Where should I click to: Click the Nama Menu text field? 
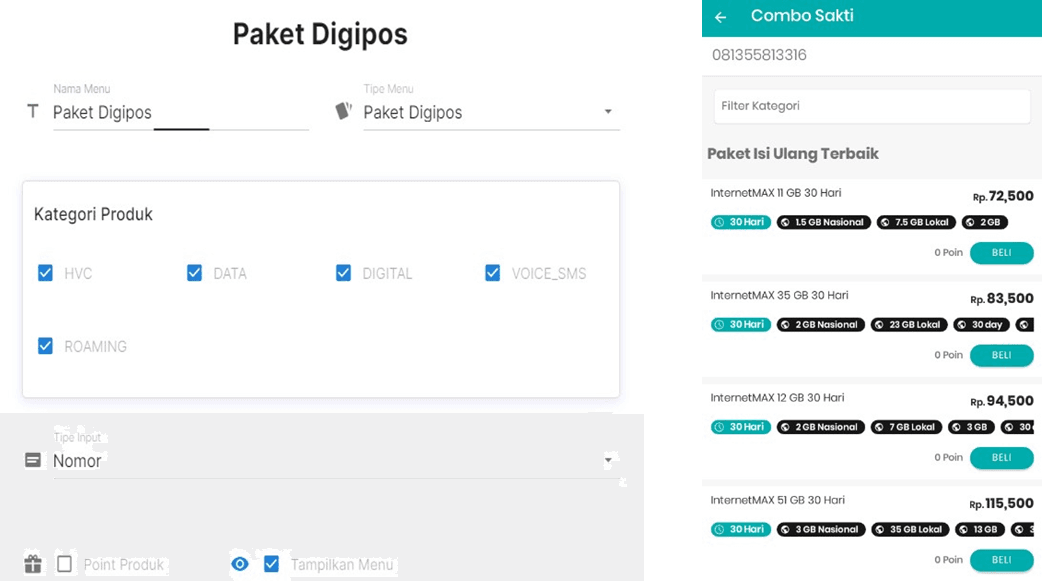coord(180,113)
